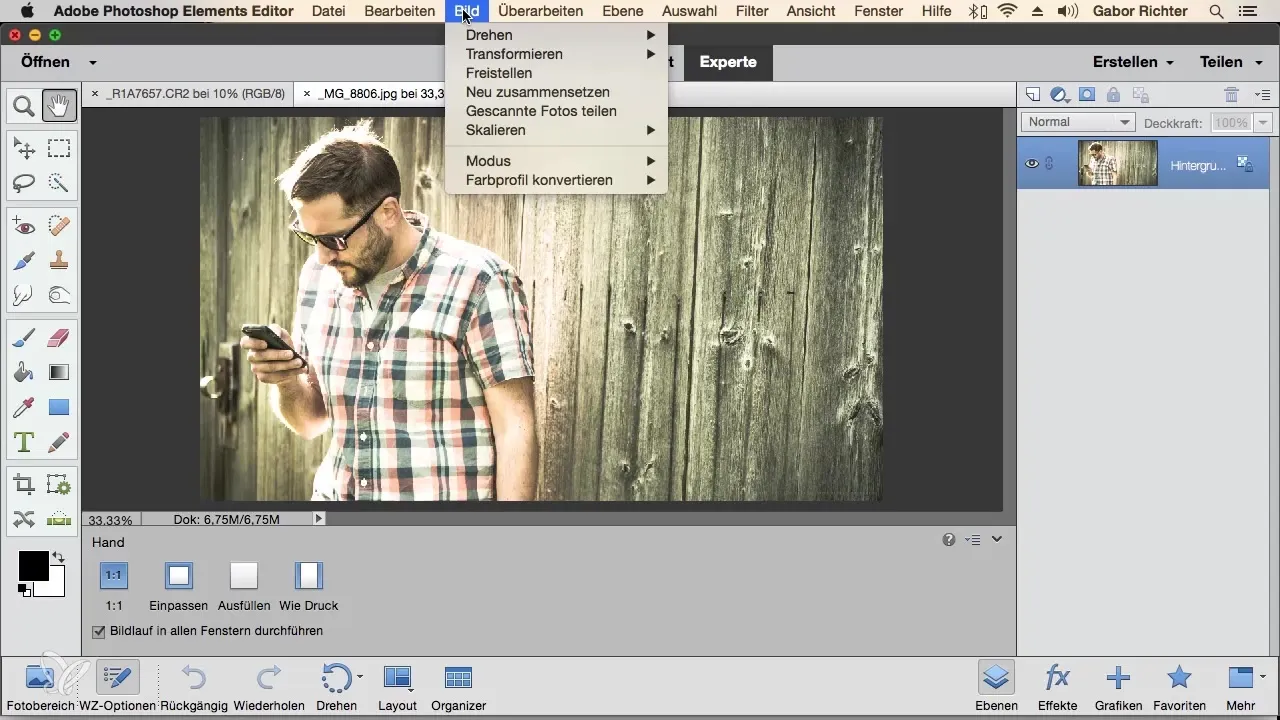Click the lock all pixels icon

click(1113, 95)
